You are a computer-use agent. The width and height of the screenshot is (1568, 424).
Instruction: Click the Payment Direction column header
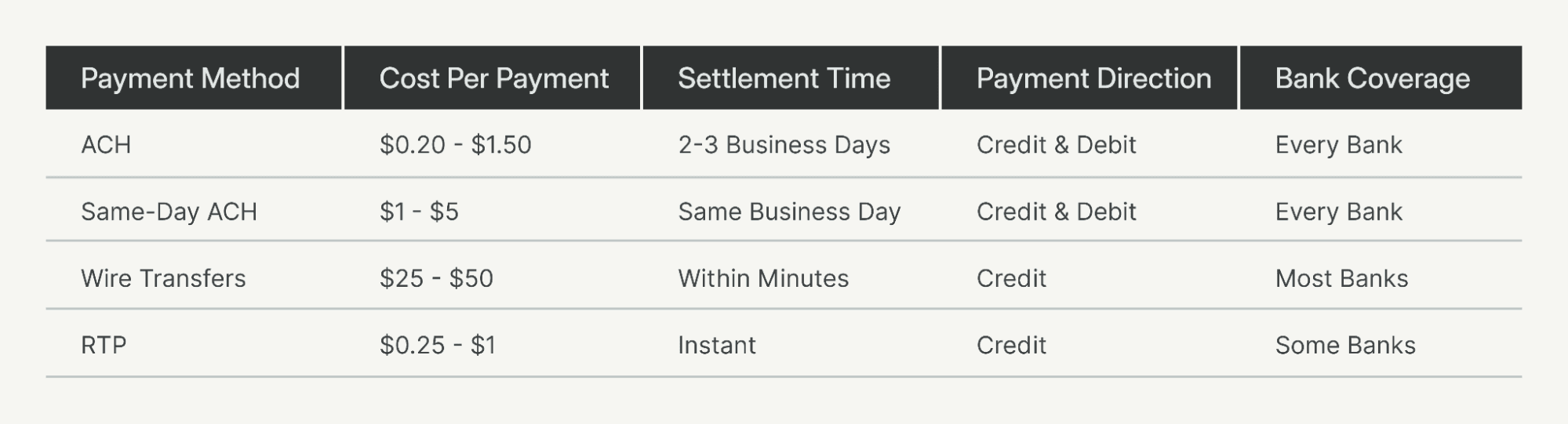point(1093,78)
